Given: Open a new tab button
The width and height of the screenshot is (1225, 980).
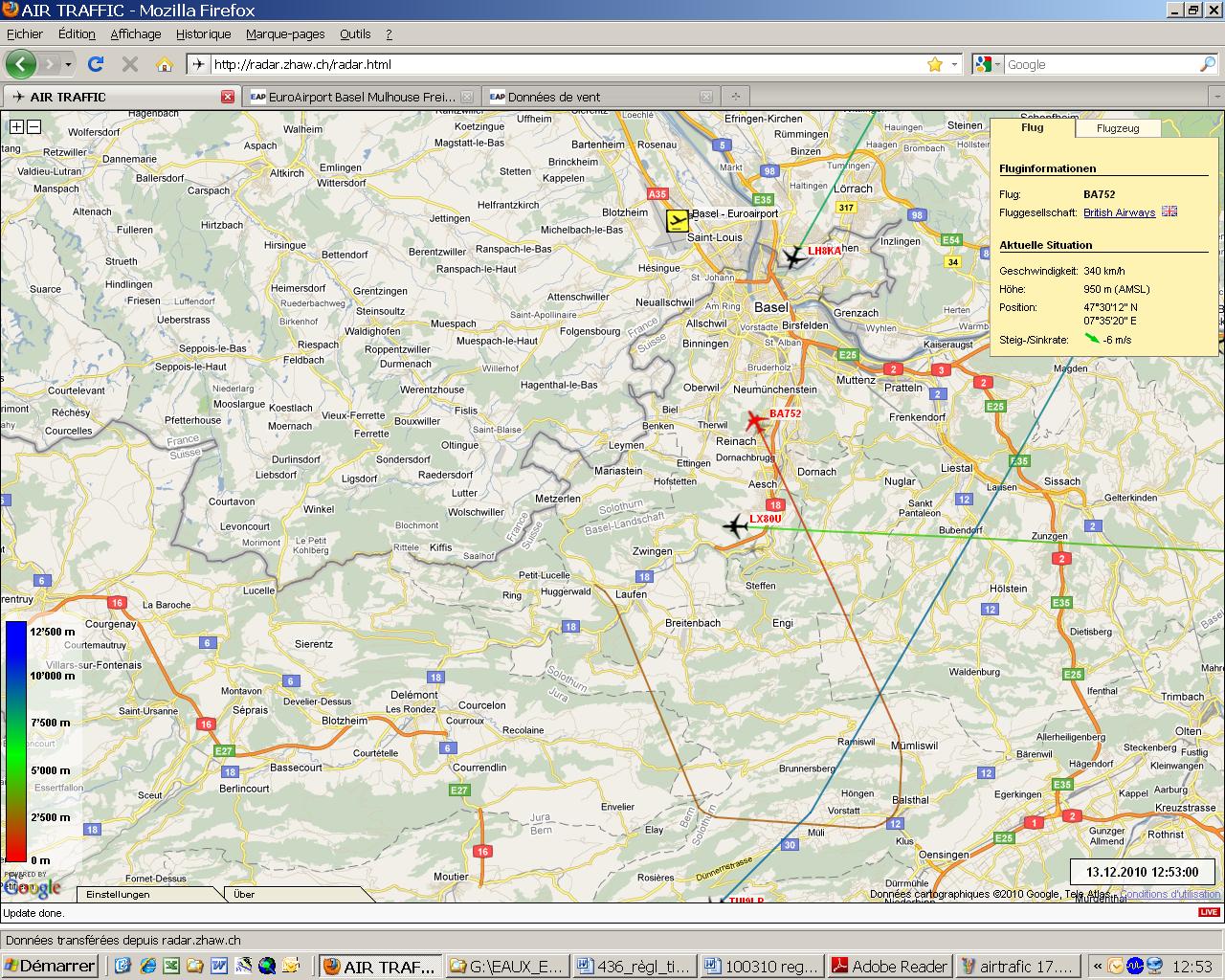Looking at the screenshot, I should coord(736,97).
